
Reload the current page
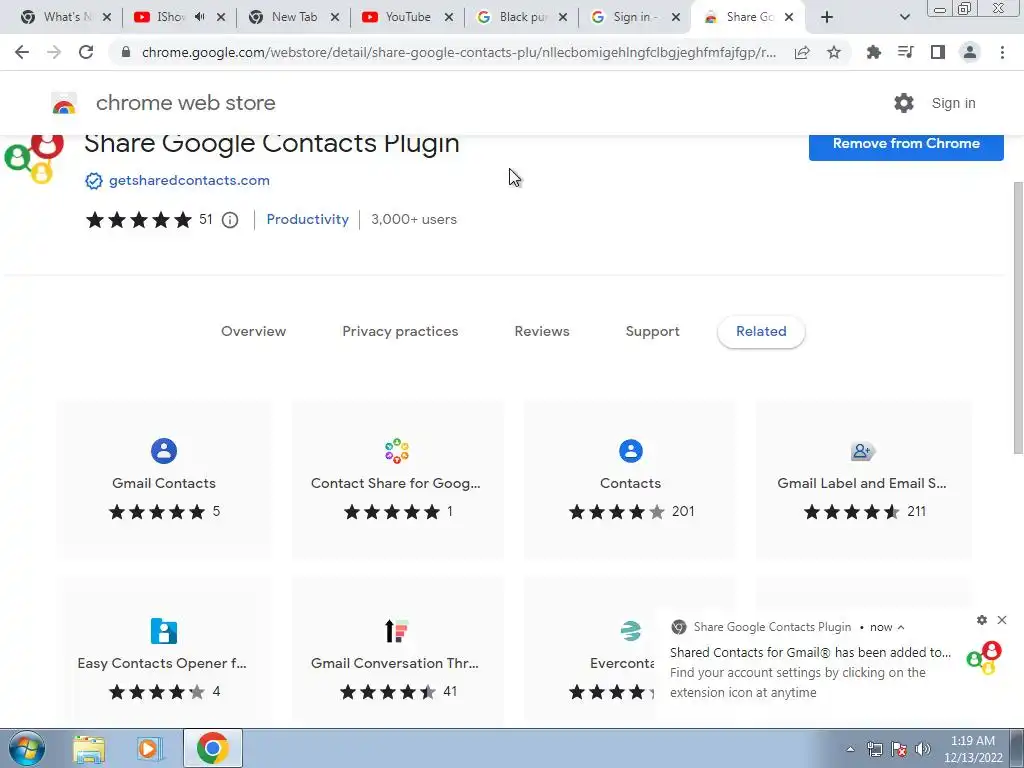[86, 52]
